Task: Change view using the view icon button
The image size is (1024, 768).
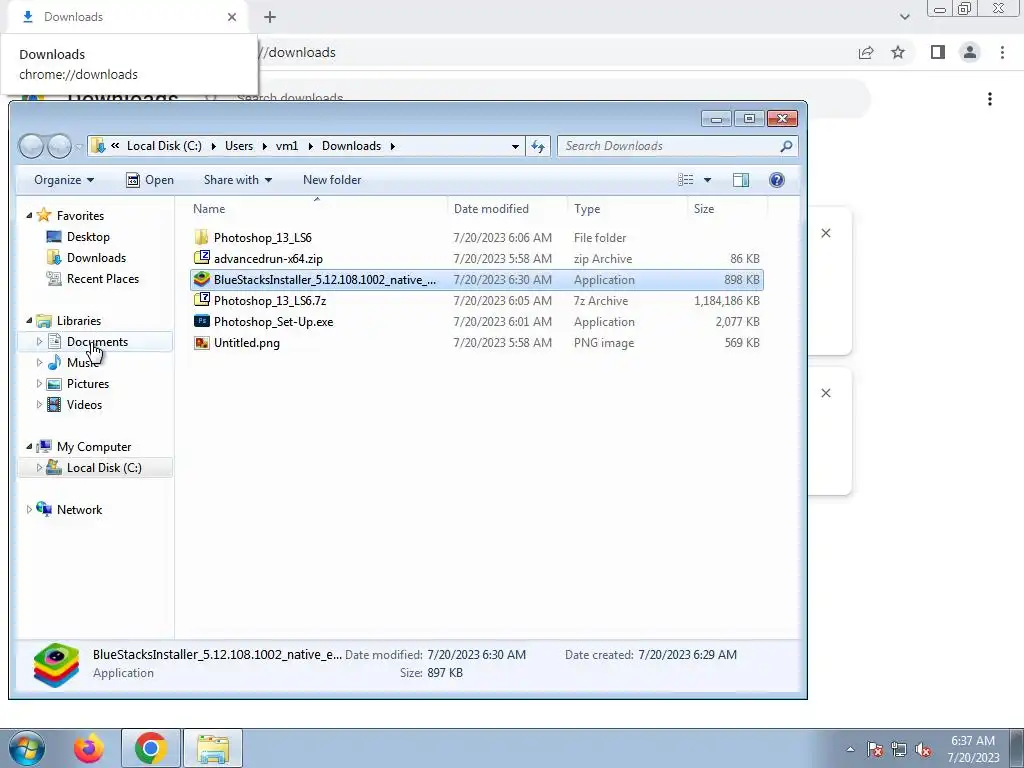Action: point(685,180)
